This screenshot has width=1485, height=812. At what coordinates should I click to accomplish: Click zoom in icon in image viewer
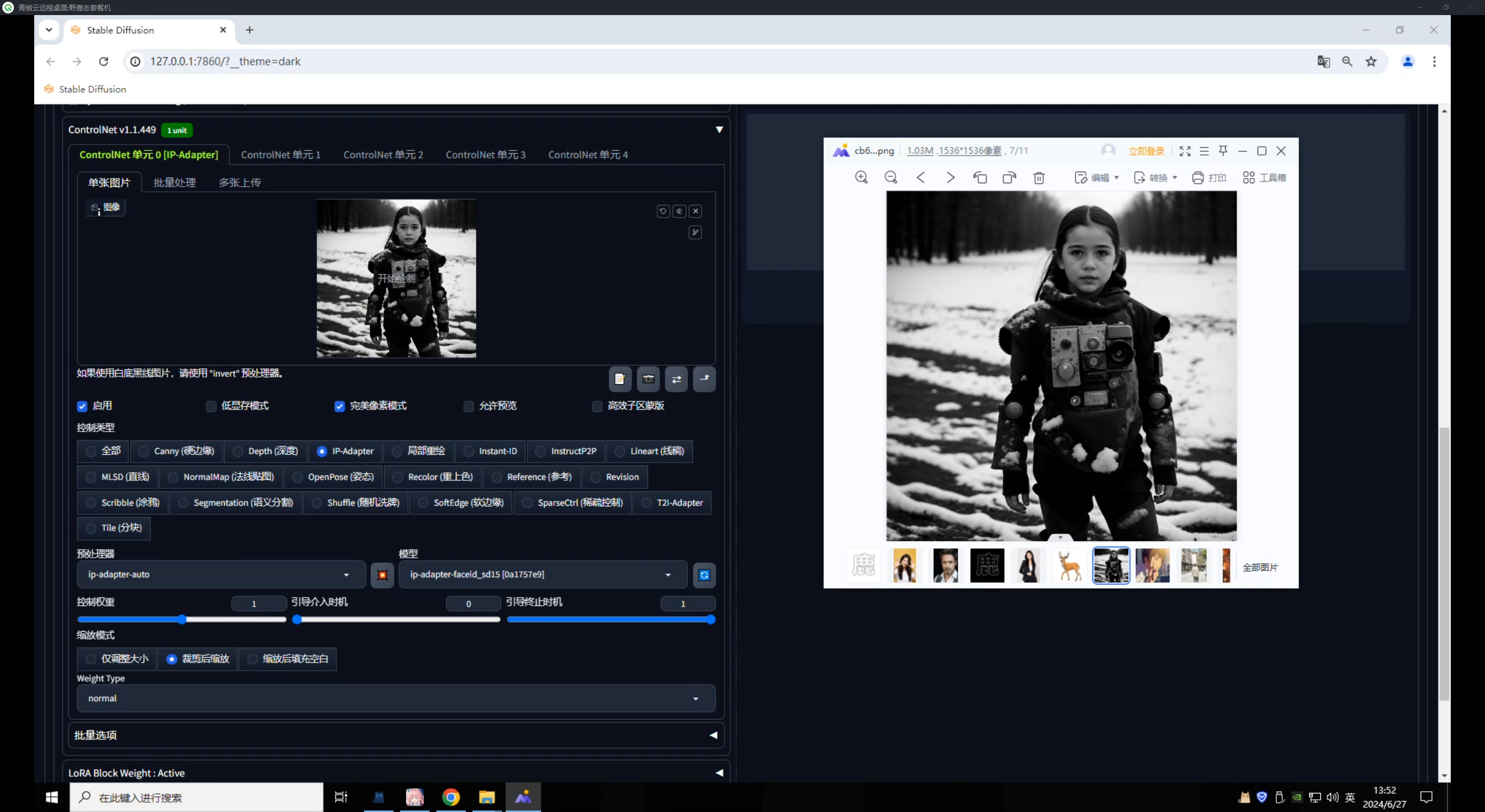pos(861,177)
